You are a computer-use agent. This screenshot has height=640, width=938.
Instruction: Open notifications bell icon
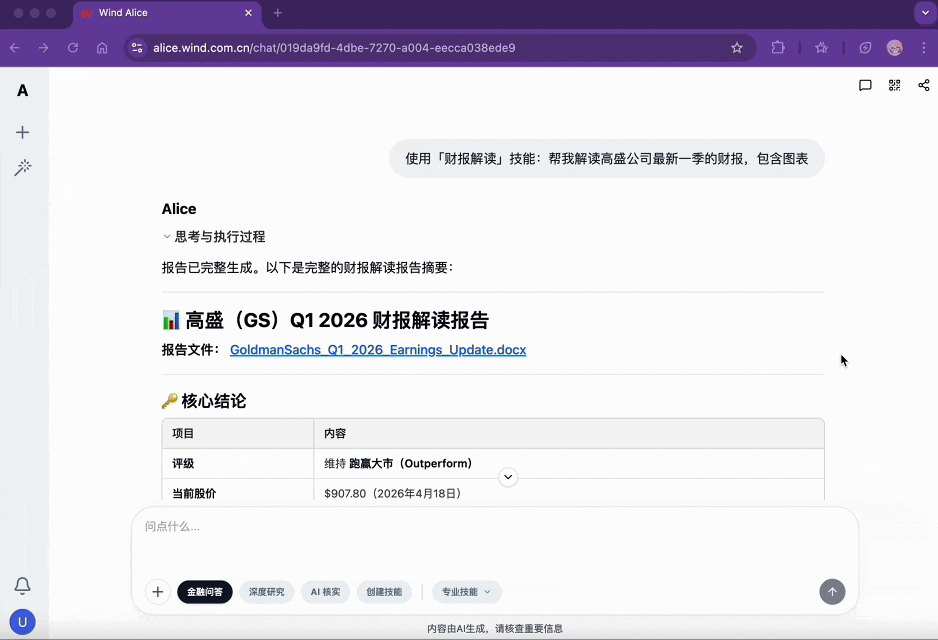tap(23, 586)
